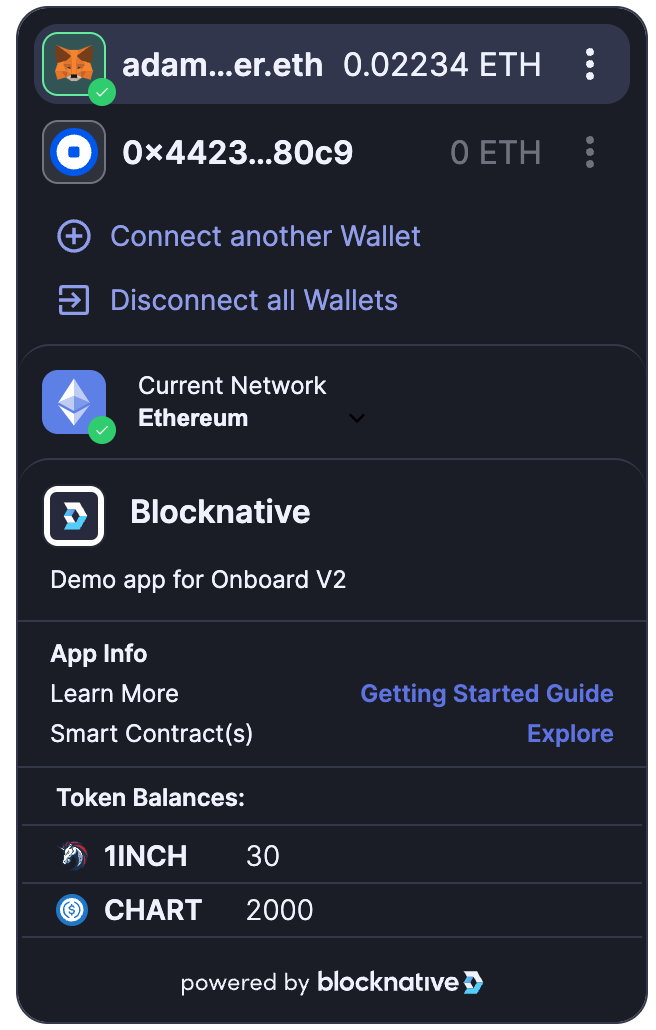Image resolution: width=656 pixels, height=1030 pixels.
Task: Click the Blocknative app logo icon
Action: pos(74,516)
